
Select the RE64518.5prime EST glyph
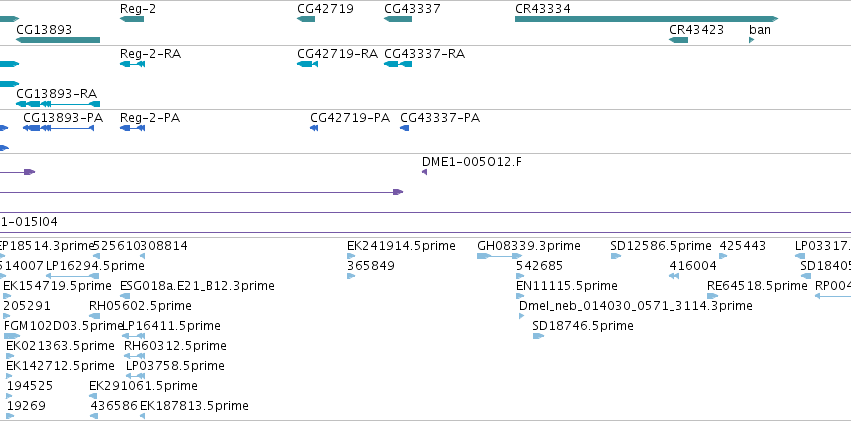point(713,296)
